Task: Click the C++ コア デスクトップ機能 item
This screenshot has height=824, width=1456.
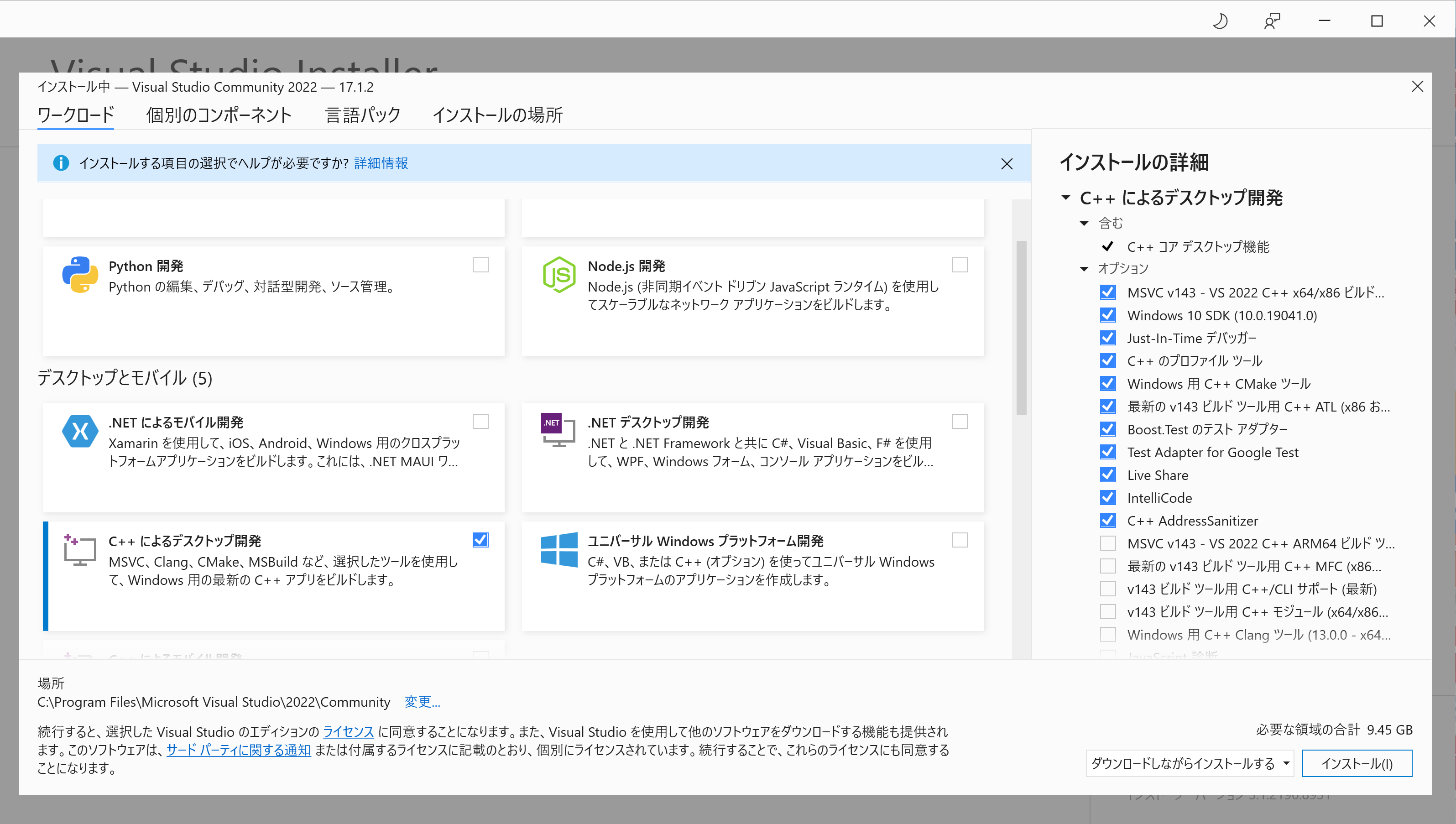Action: point(1198,247)
